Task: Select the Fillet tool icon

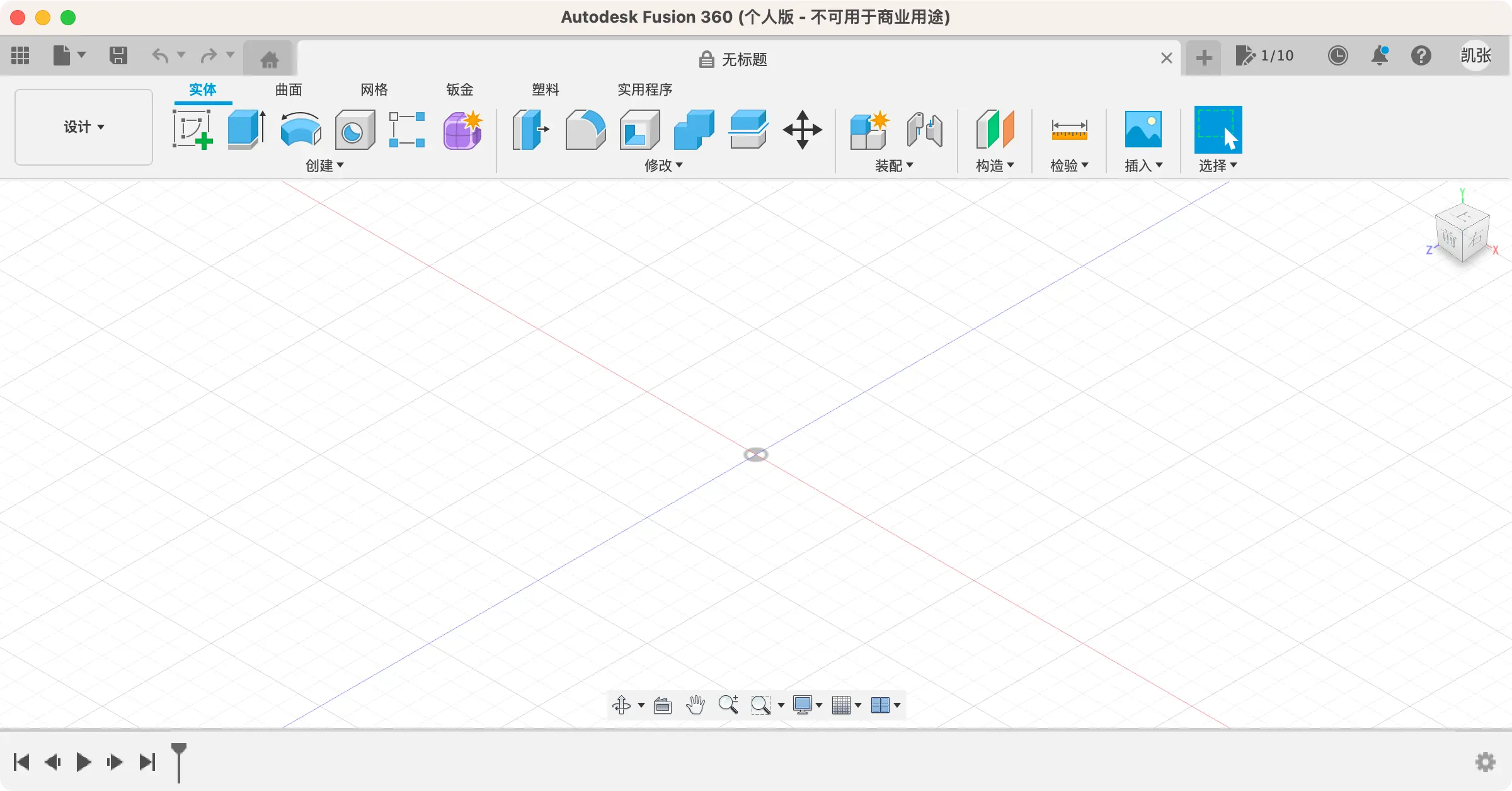Action: 585,129
